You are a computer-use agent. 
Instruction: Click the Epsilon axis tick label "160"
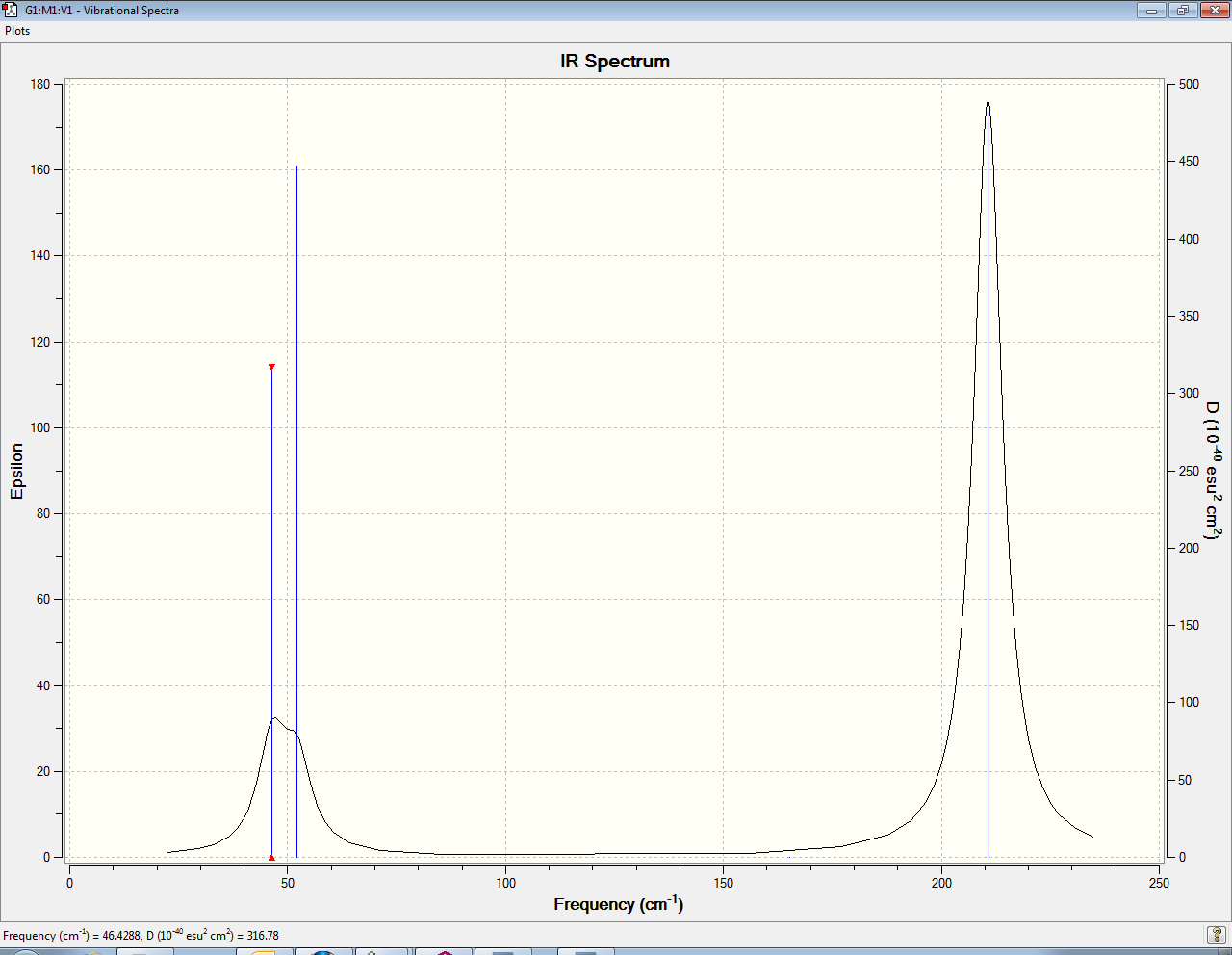click(x=40, y=169)
